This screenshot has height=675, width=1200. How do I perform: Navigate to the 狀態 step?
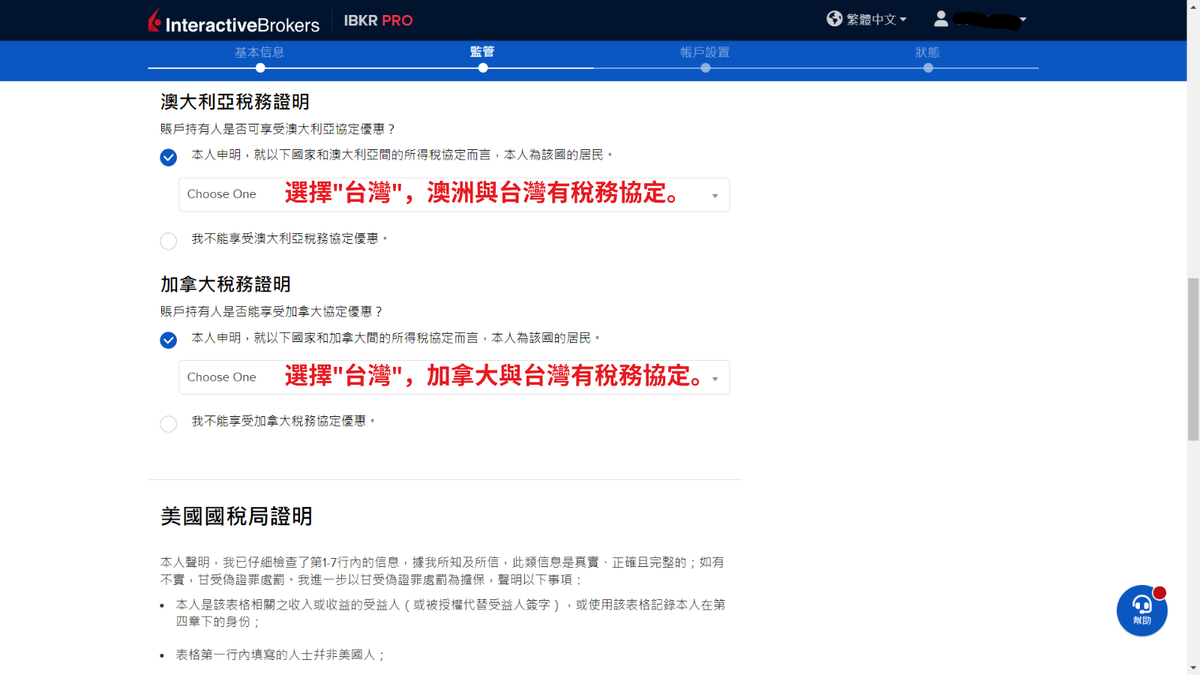[x=928, y=52]
